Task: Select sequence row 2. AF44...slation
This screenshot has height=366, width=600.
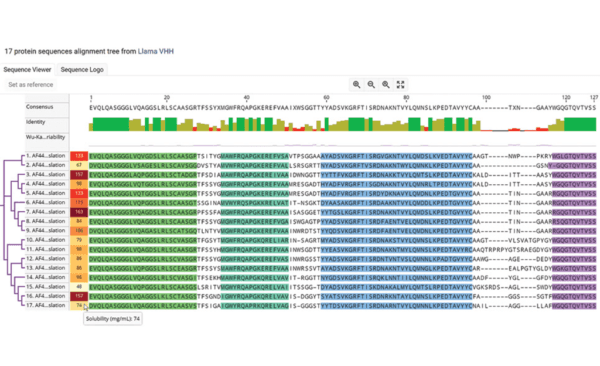Action: pyautogui.click(x=45, y=165)
